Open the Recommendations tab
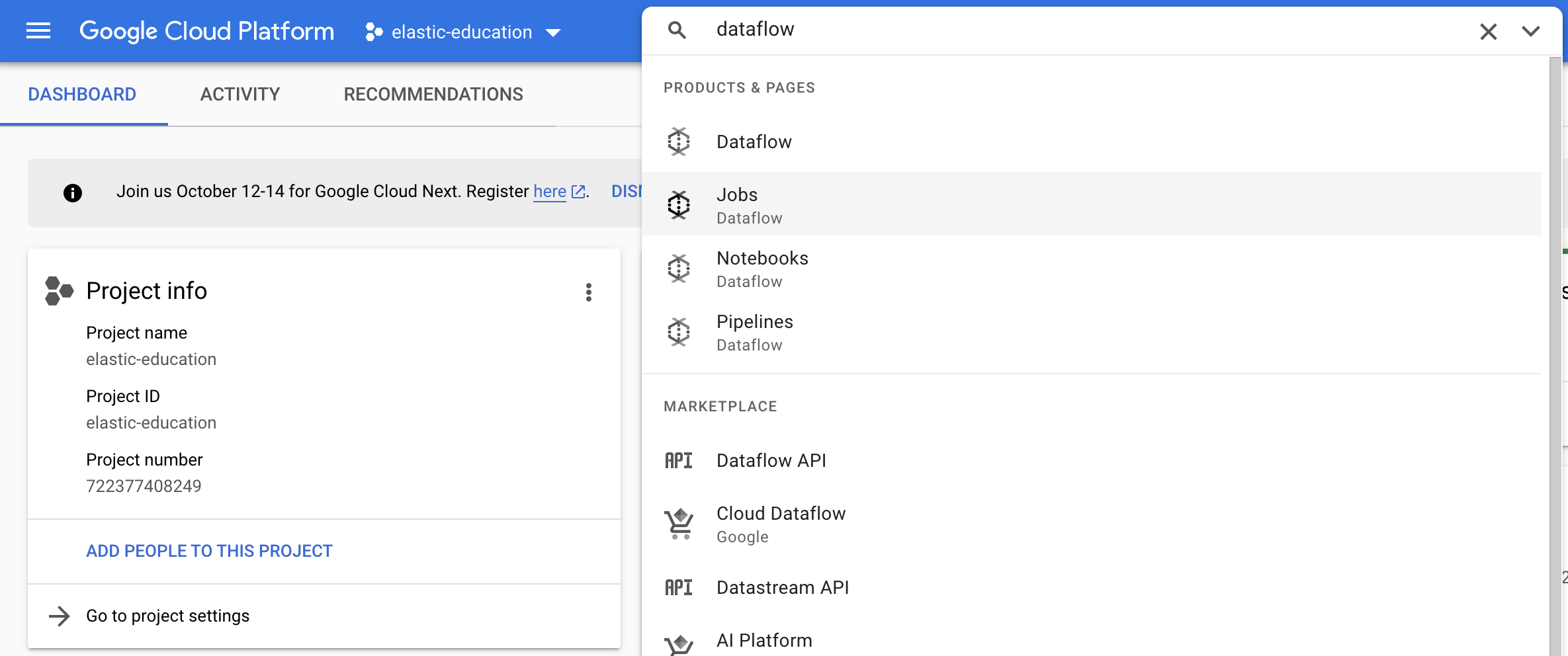This screenshot has height=656, width=1568. 433,94
